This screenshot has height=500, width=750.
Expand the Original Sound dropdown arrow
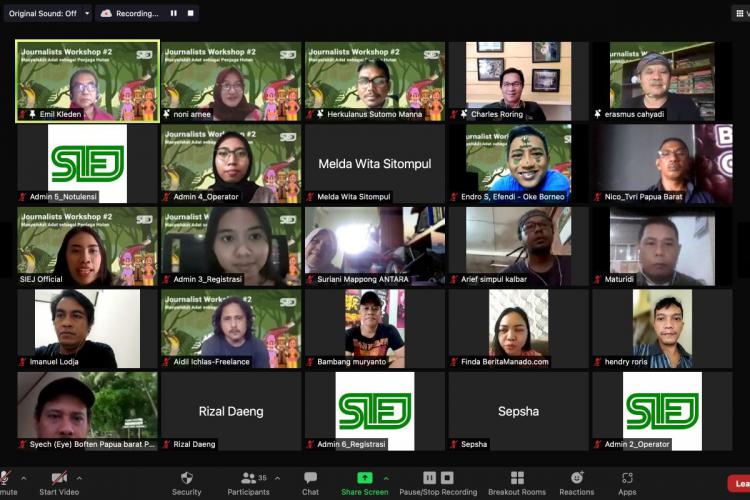click(x=87, y=13)
